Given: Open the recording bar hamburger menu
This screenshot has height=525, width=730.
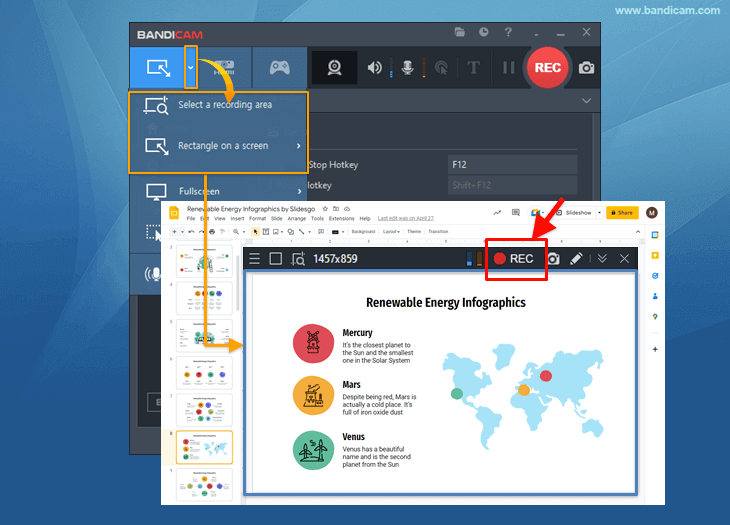Looking at the screenshot, I should (x=254, y=259).
